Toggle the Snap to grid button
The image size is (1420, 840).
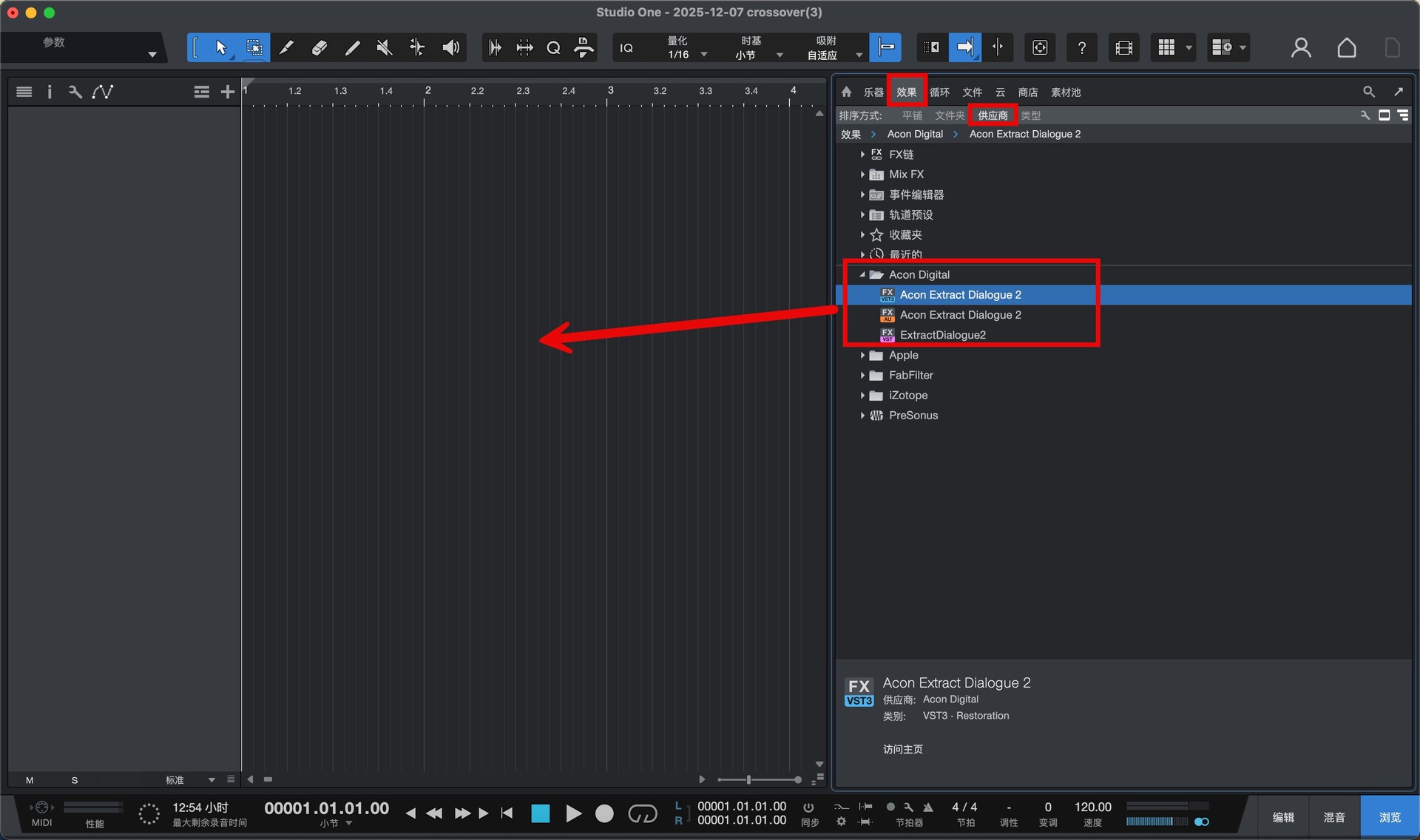click(885, 48)
